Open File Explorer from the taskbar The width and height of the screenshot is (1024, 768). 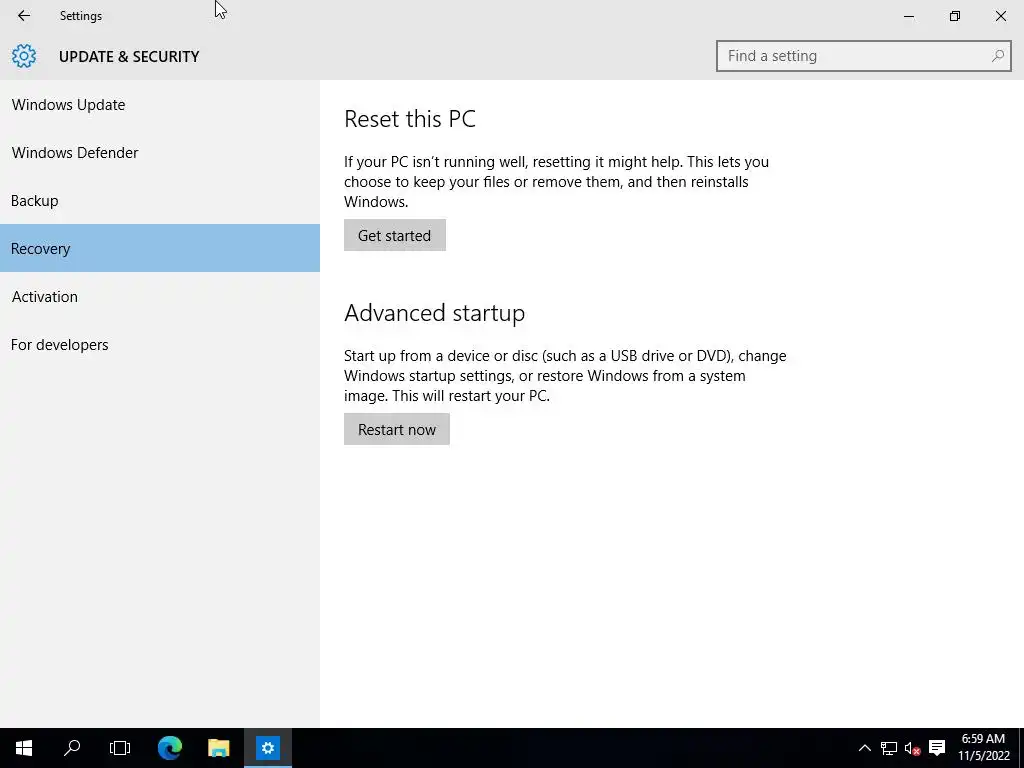point(219,748)
